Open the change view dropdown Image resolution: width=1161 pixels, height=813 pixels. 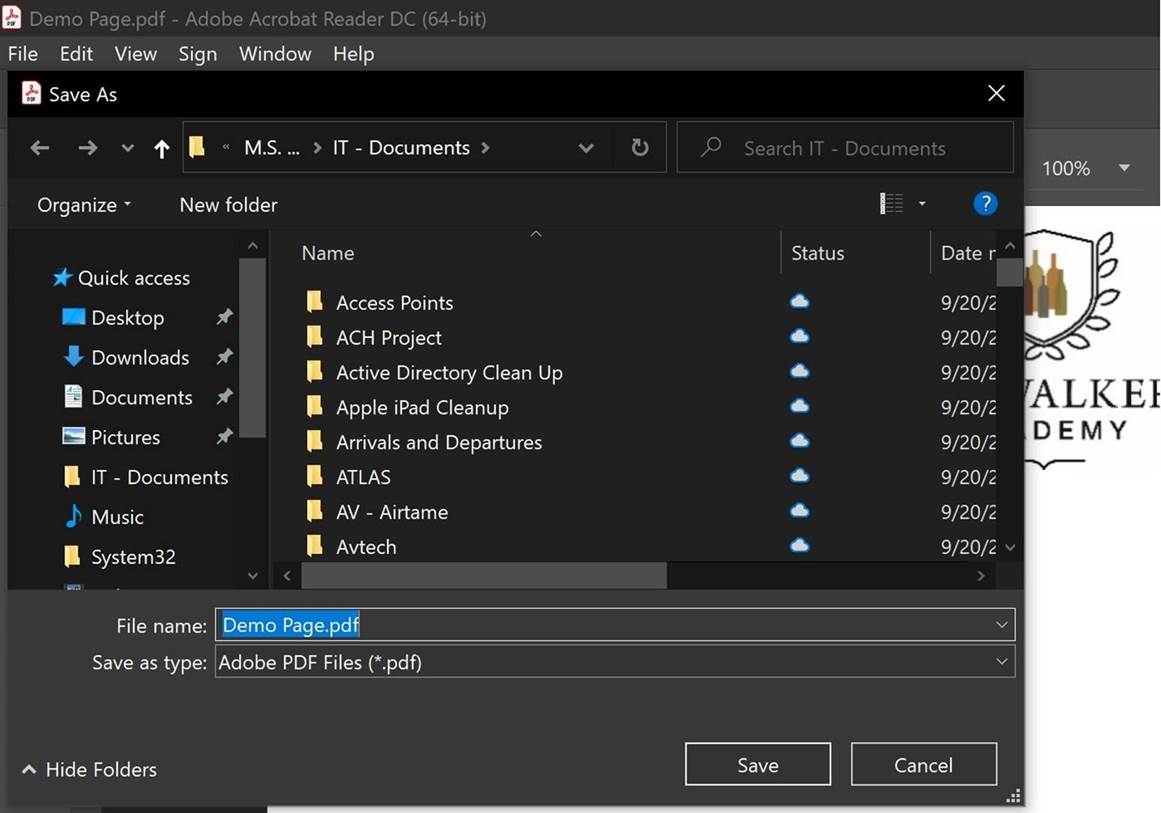coord(921,204)
